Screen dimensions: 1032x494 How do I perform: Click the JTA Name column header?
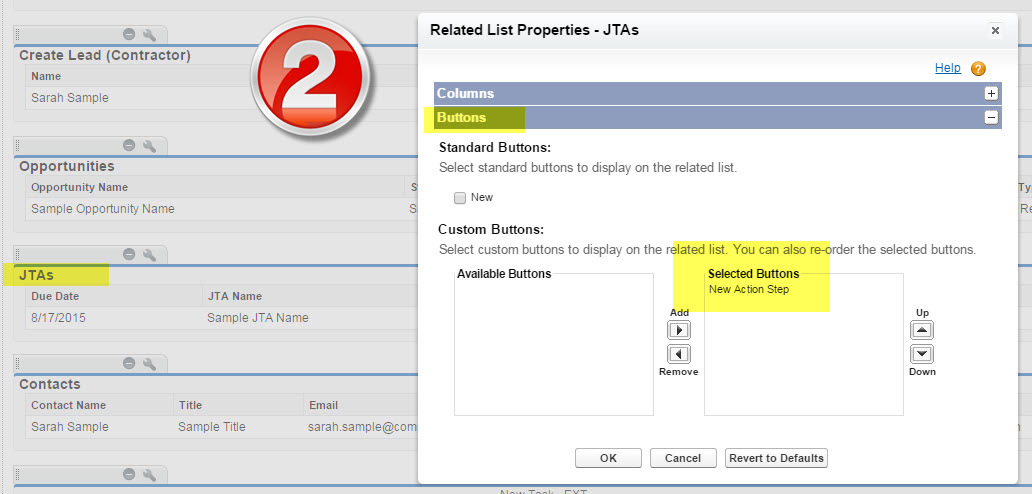point(234,296)
